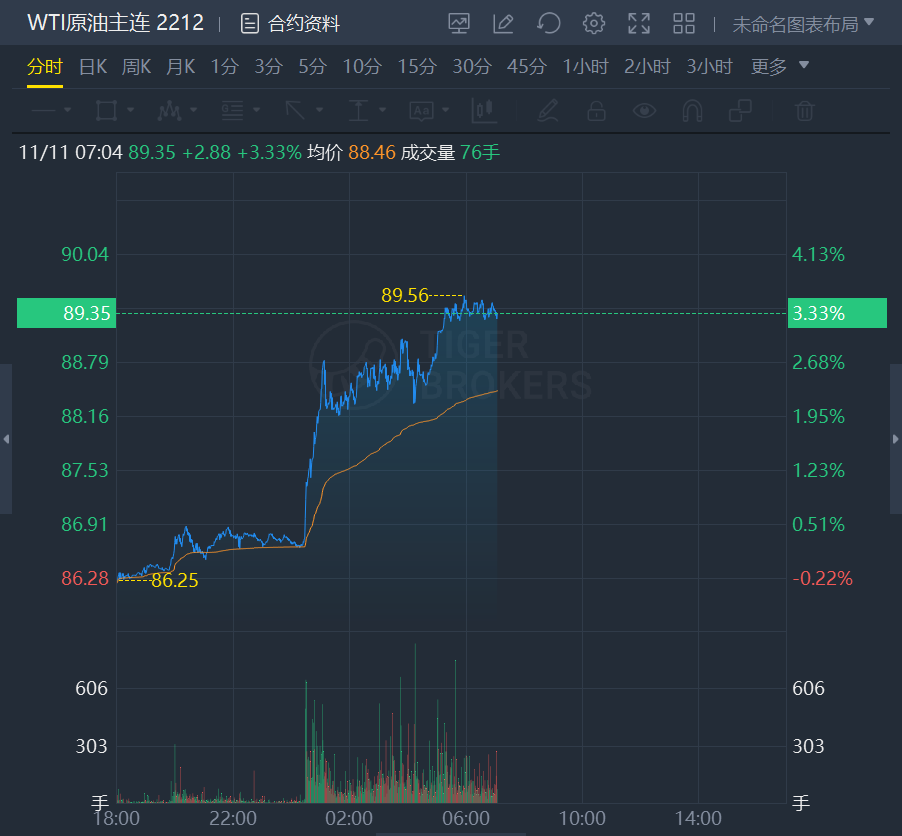This screenshot has height=836, width=902.
Task: Select the 15分 timeframe tab
Action: click(417, 67)
